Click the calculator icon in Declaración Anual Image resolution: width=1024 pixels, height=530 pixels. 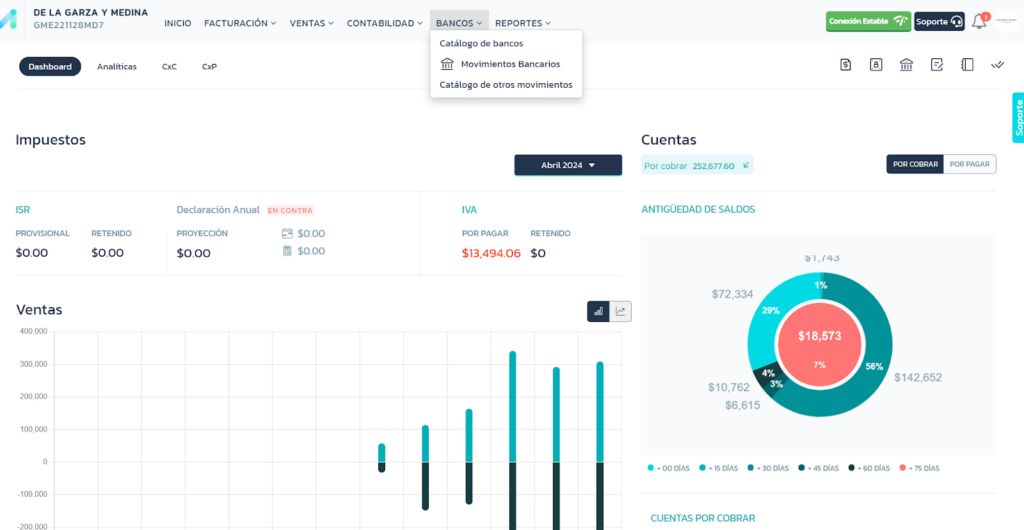tap(287, 251)
